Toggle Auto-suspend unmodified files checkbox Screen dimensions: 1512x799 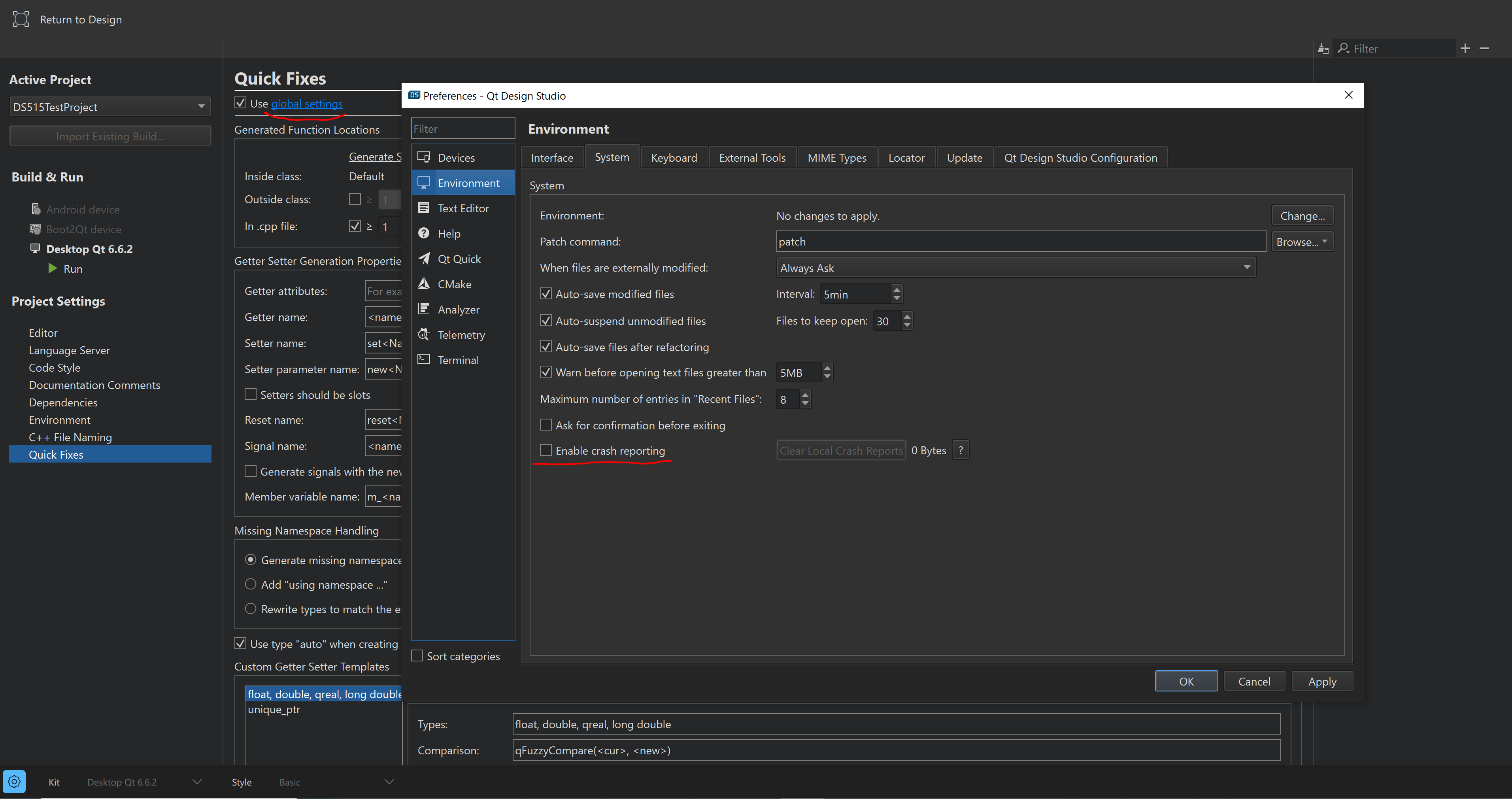pos(546,321)
